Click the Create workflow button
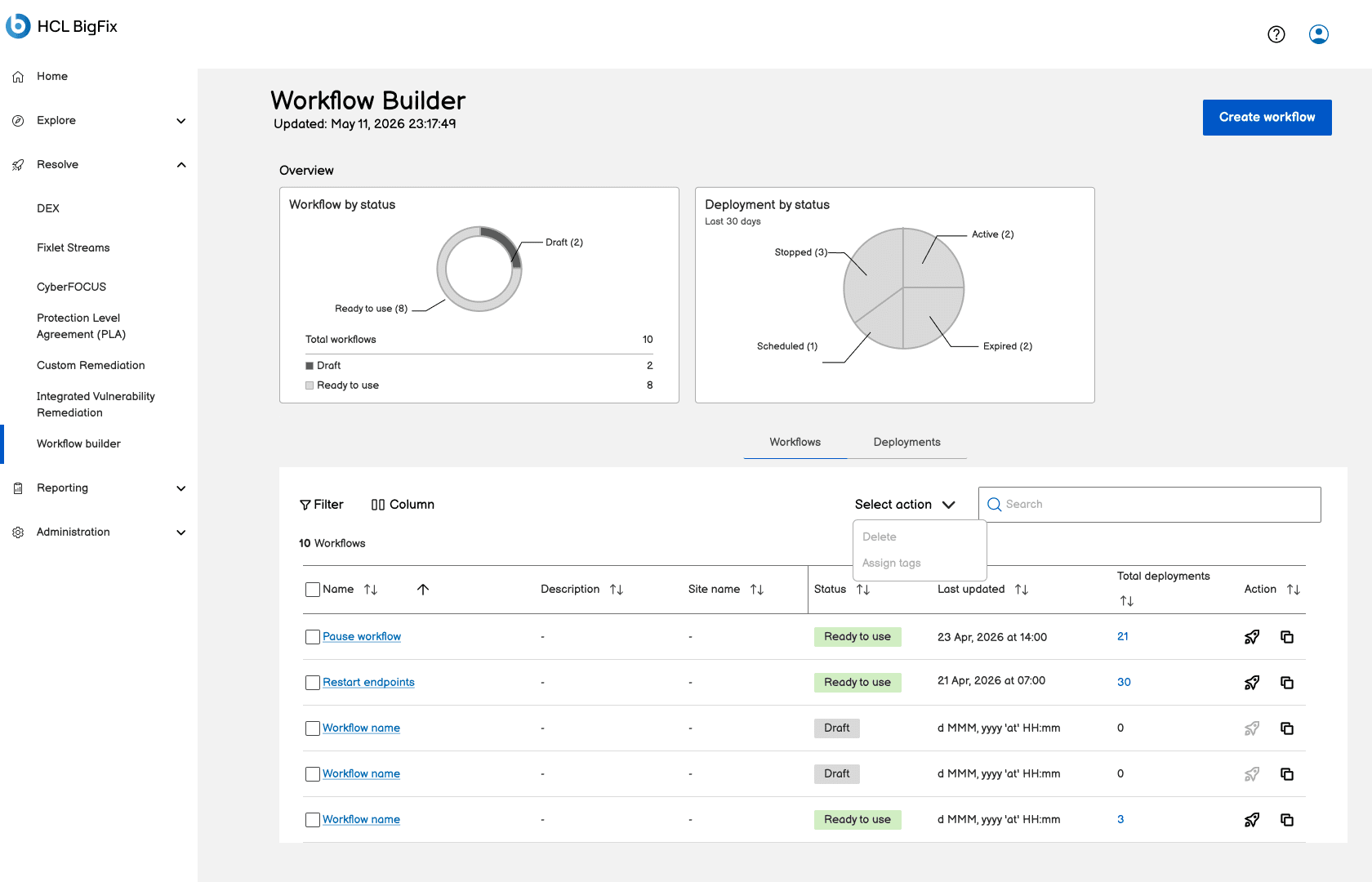The image size is (1372, 882). 1267,118
